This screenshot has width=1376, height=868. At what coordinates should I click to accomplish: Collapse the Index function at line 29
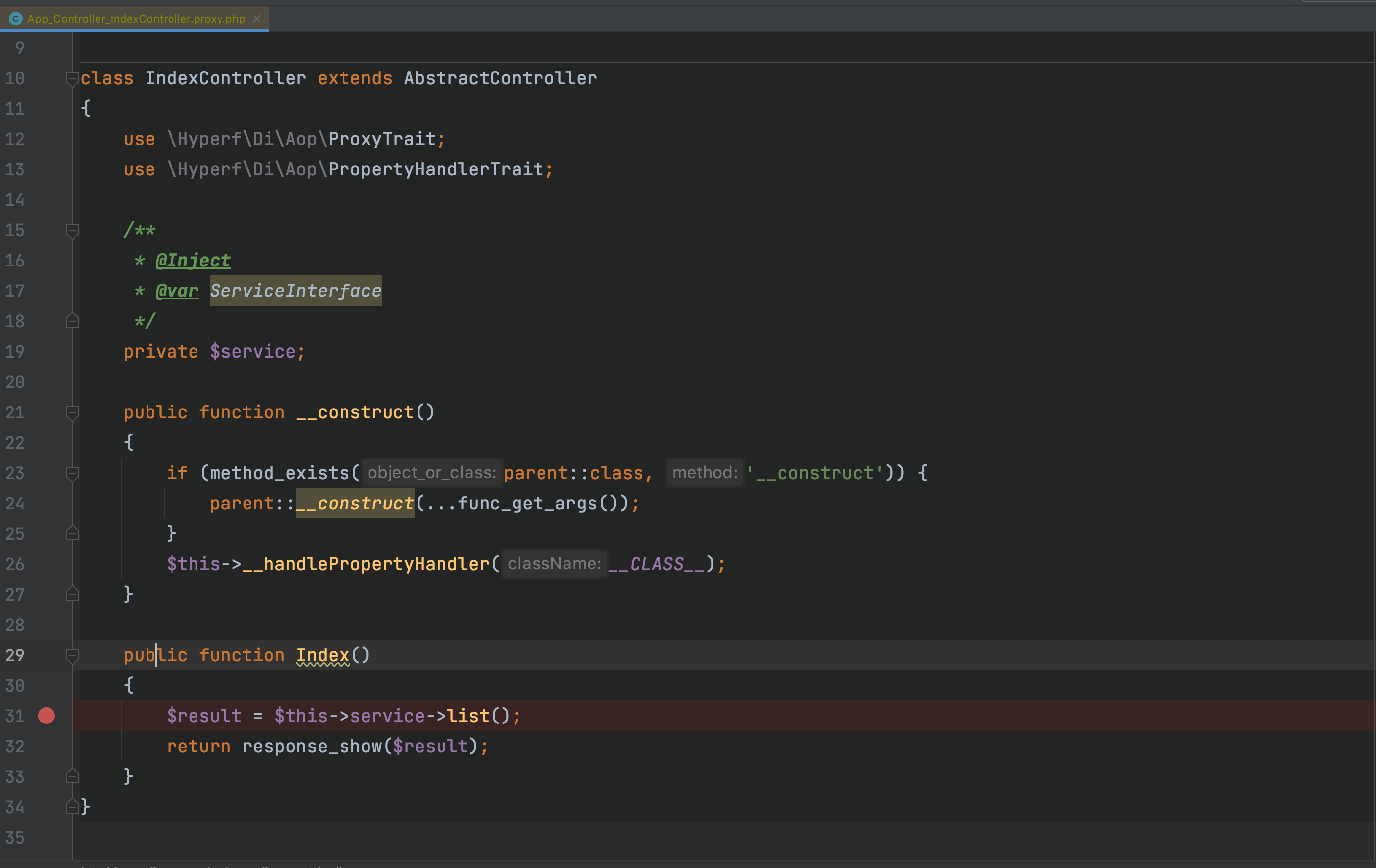[x=72, y=655]
